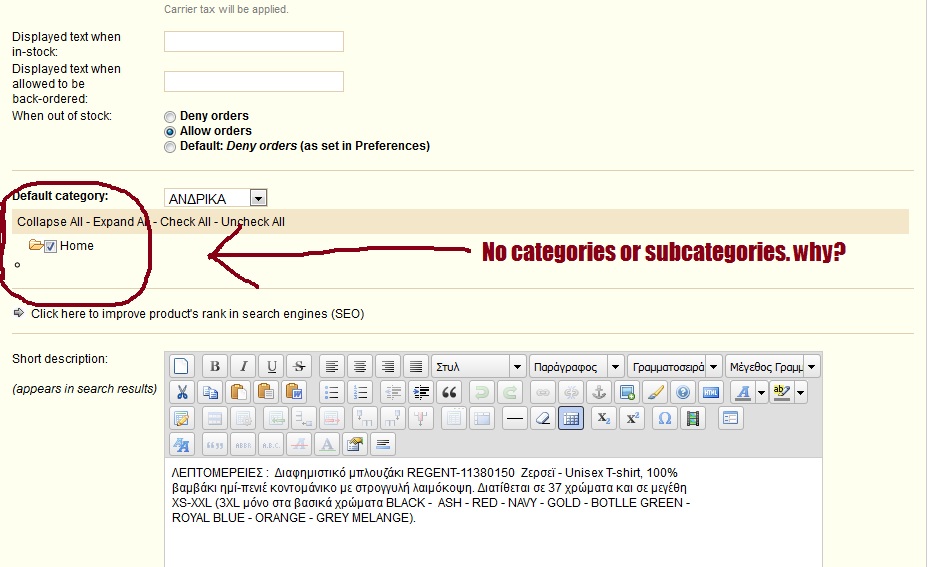This screenshot has width=931, height=567.
Task: Focus Displayed text when back-ordered field
Action: click(x=254, y=81)
